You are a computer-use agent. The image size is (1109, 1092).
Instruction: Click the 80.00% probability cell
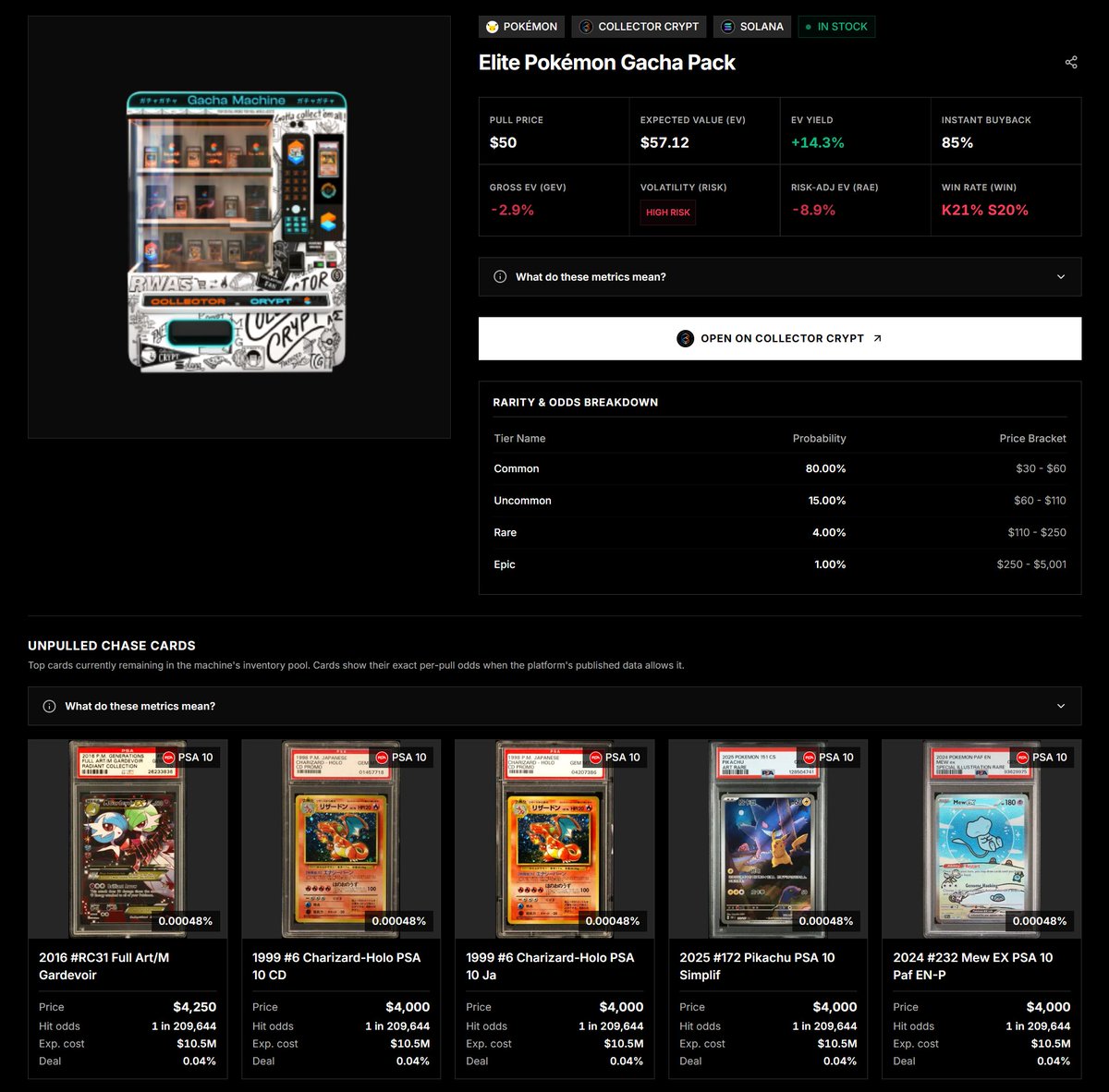click(x=825, y=468)
